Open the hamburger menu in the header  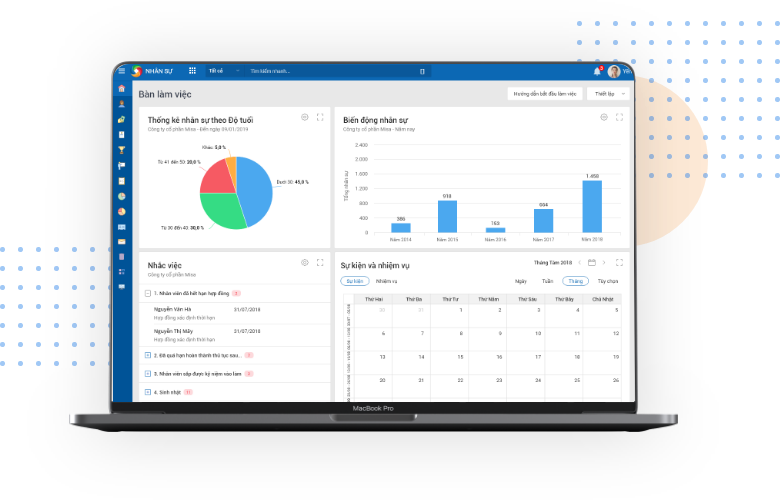(122, 71)
